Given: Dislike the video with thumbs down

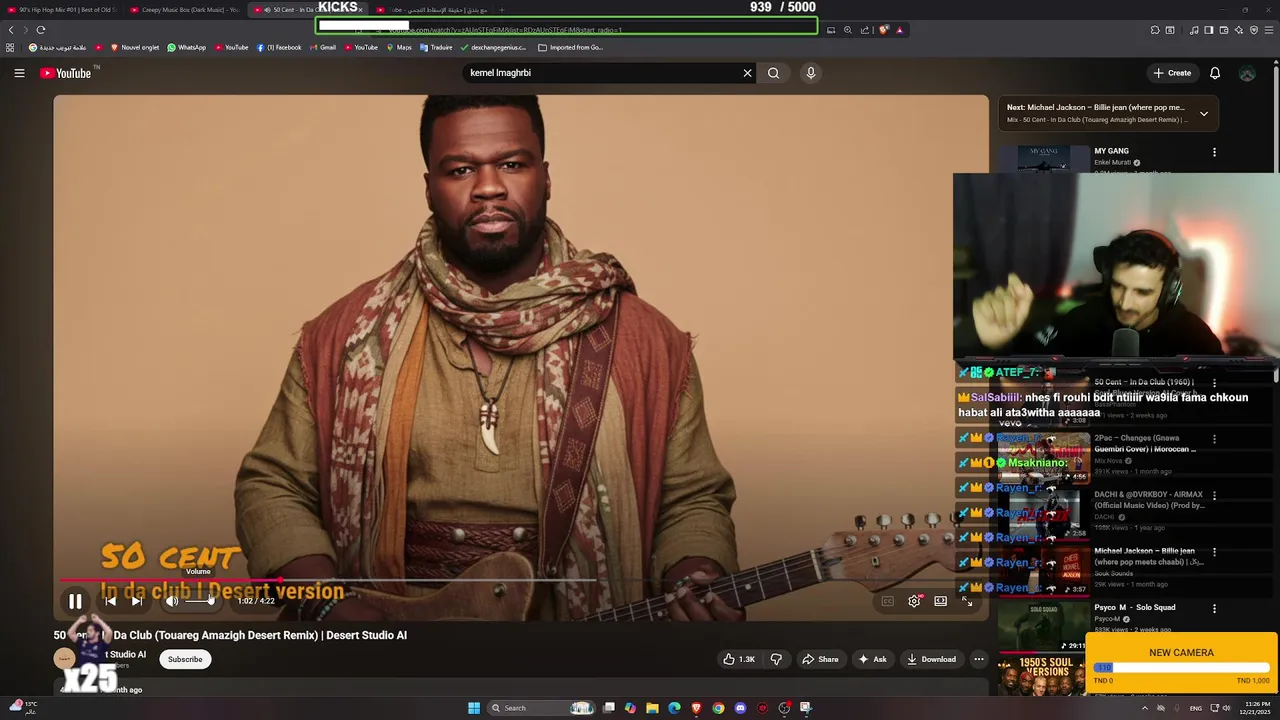Looking at the screenshot, I should [776, 659].
